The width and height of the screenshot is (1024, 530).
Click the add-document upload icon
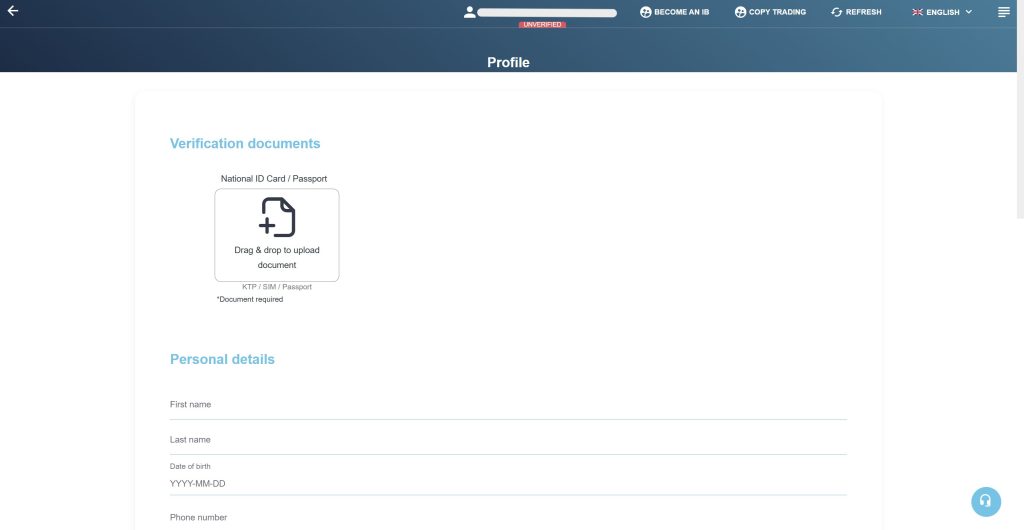click(x=277, y=217)
